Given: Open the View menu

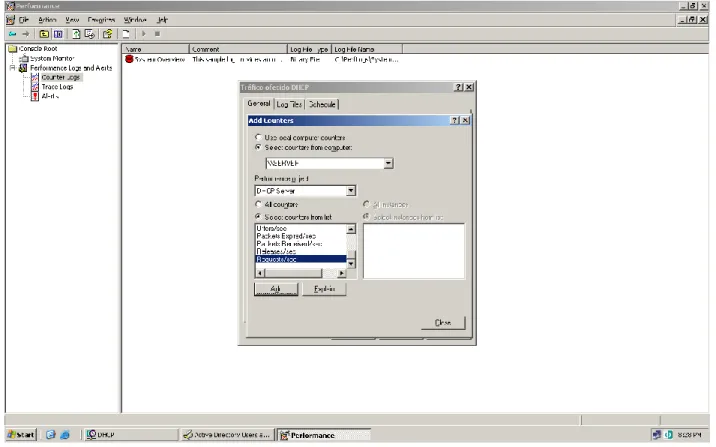Looking at the screenshot, I should [x=72, y=20].
